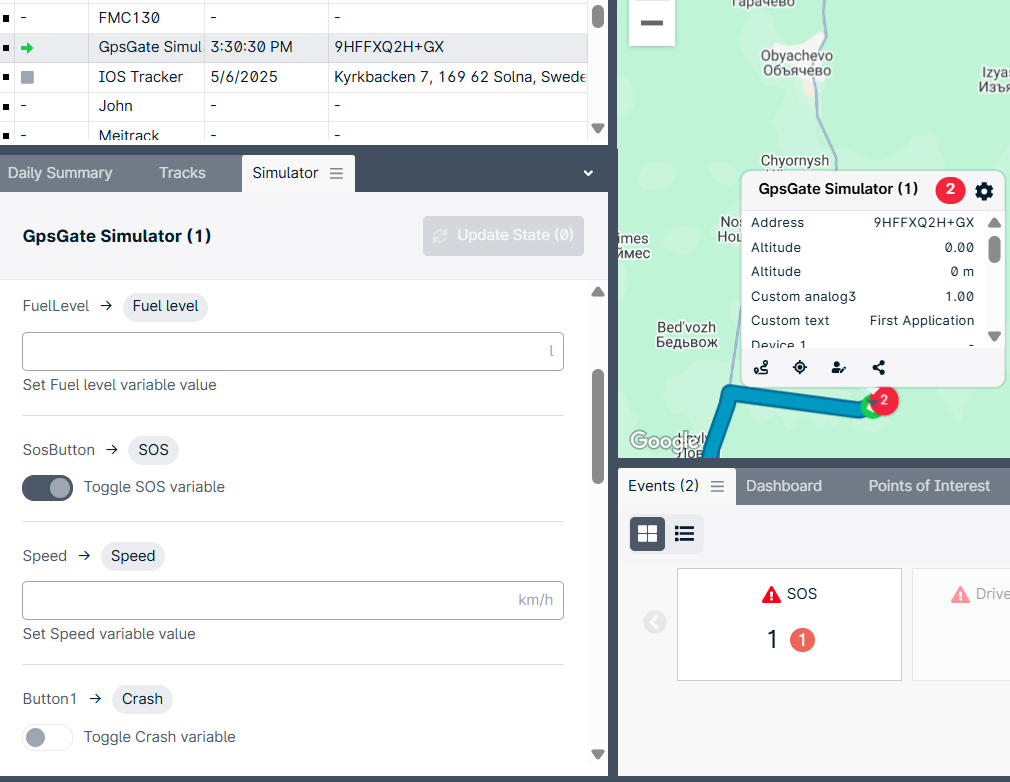Switch Events panel to grid view

647,533
